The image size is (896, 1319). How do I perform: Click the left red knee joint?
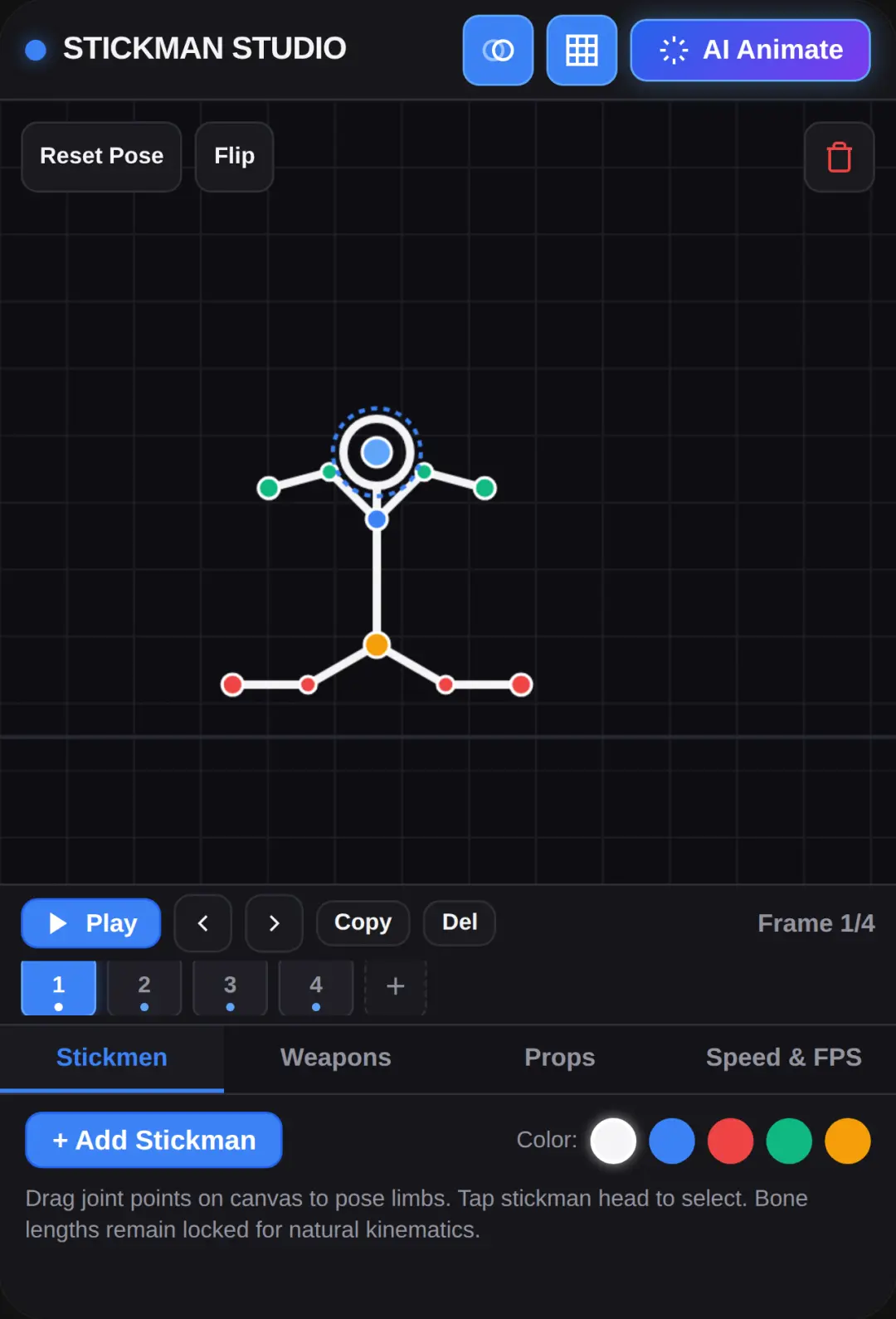pyautogui.click(x=308, y=684)
